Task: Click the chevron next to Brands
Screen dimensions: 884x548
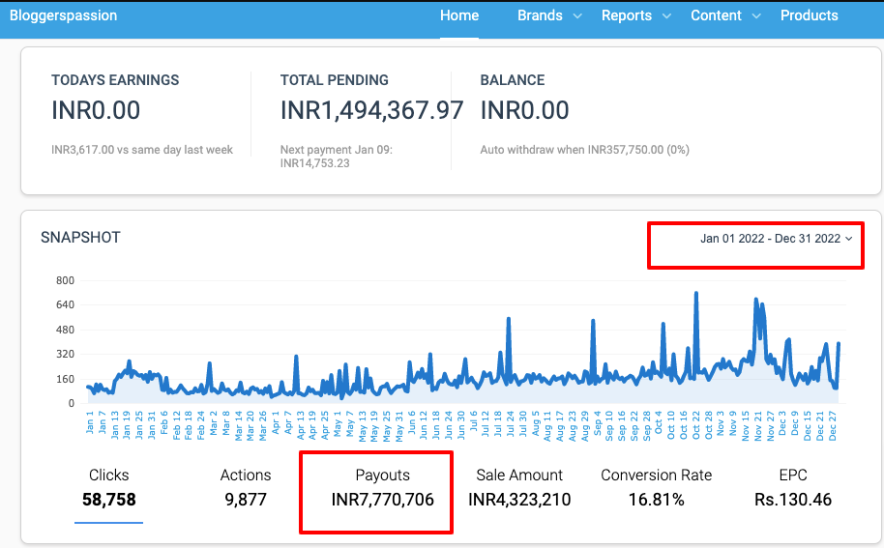Action: [x=577, y=17]
